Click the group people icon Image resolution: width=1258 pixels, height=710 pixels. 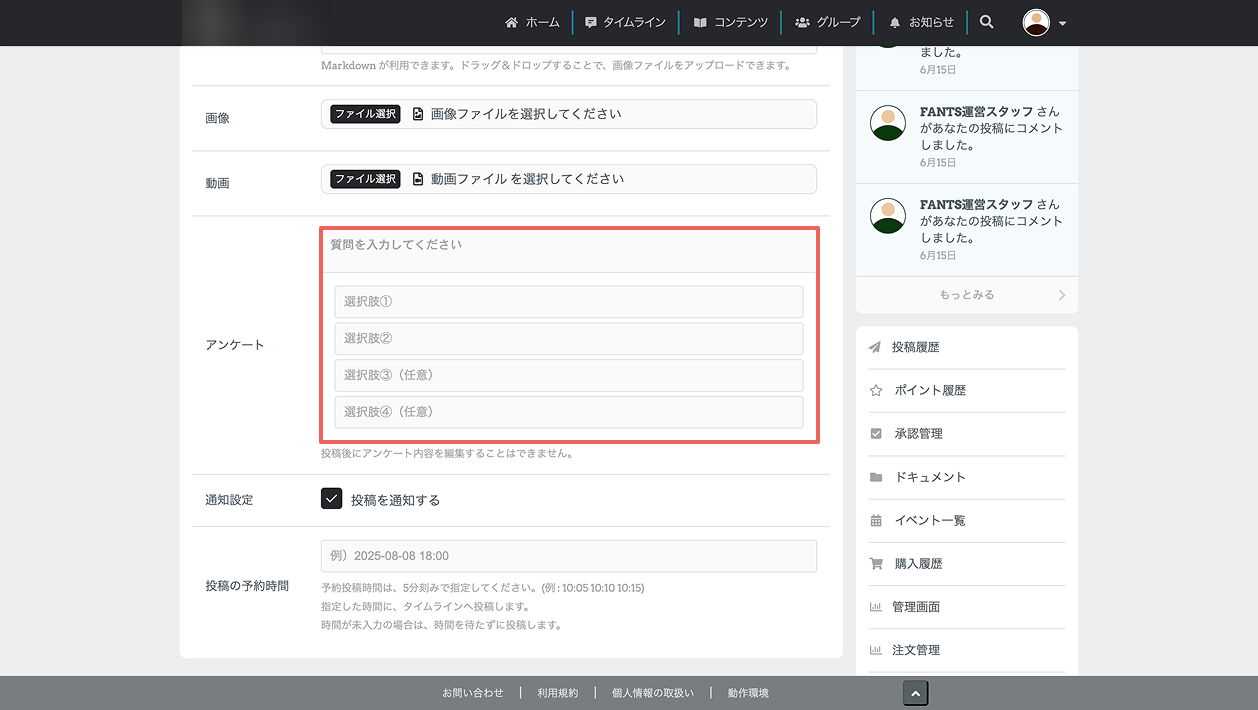tap(802, 22)
